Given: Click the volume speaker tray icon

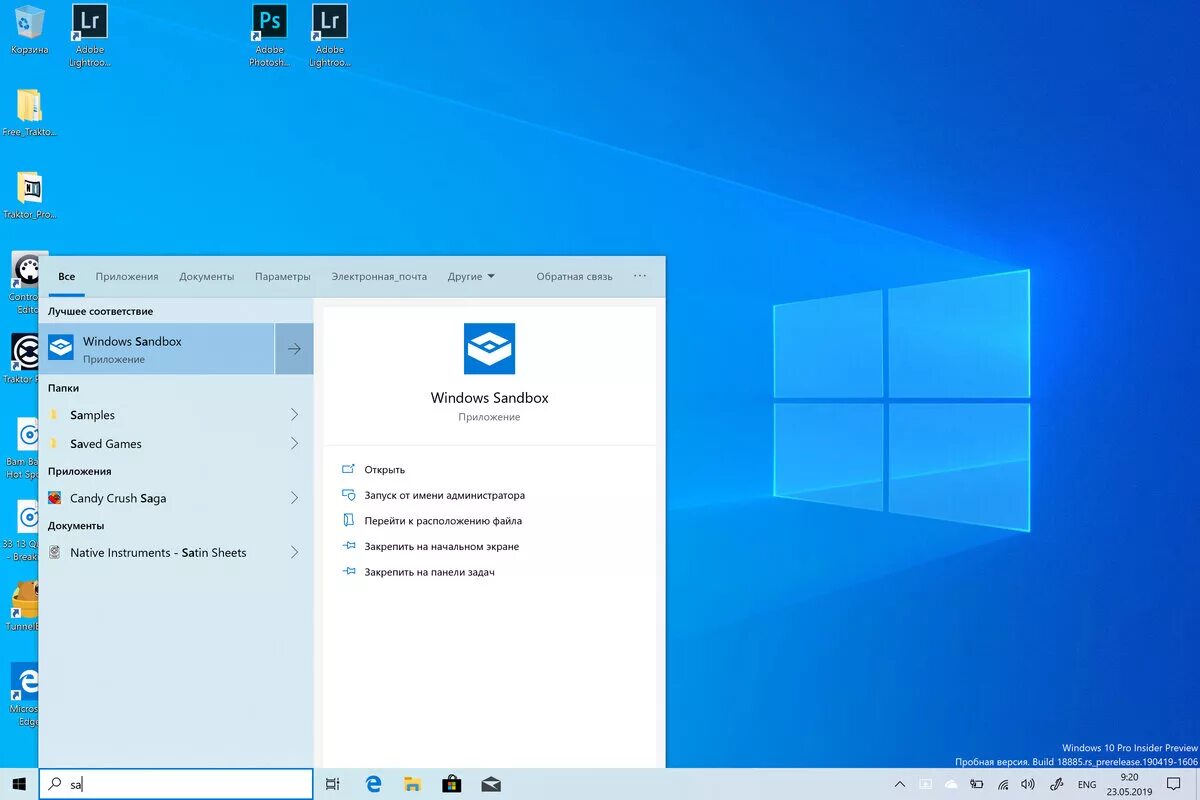Looking at the screenshot, I should pos(1028,785).
